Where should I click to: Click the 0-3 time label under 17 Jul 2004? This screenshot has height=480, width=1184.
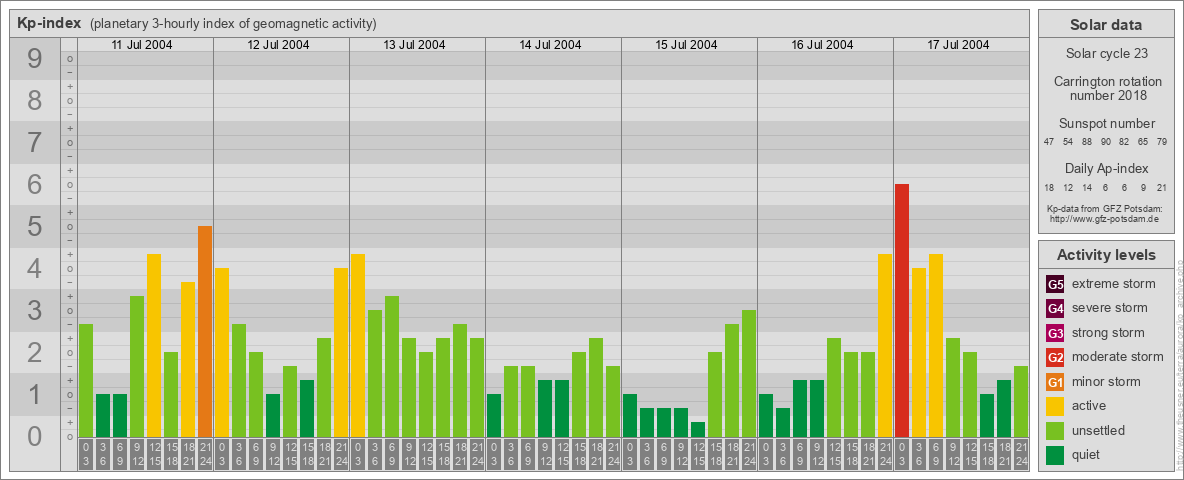click(902, 455)
